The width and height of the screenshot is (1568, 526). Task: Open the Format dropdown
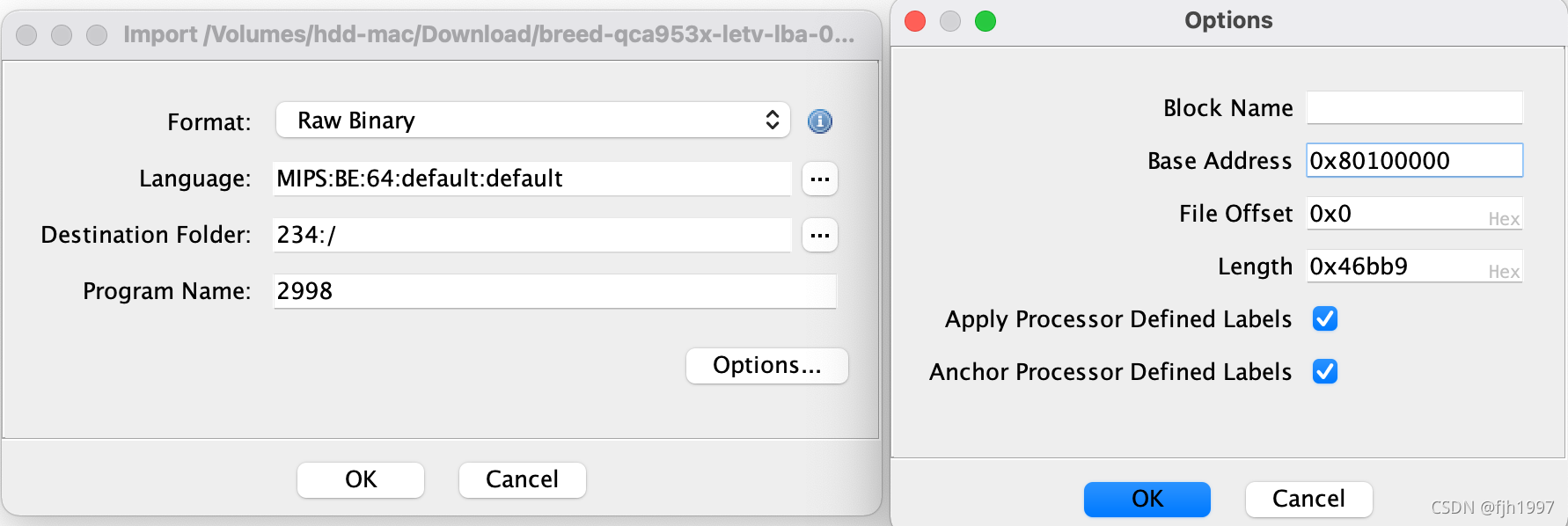coord(532,121)
